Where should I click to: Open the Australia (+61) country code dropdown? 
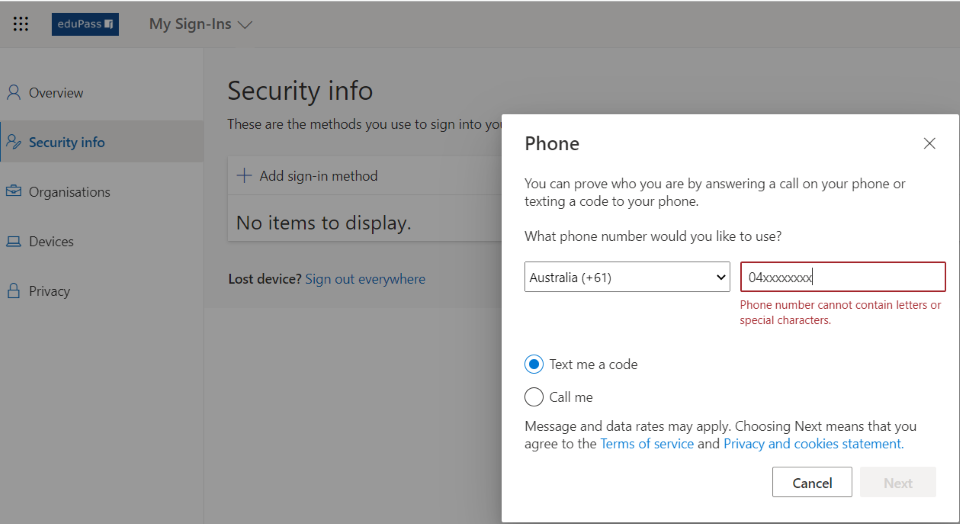[627, 277]
